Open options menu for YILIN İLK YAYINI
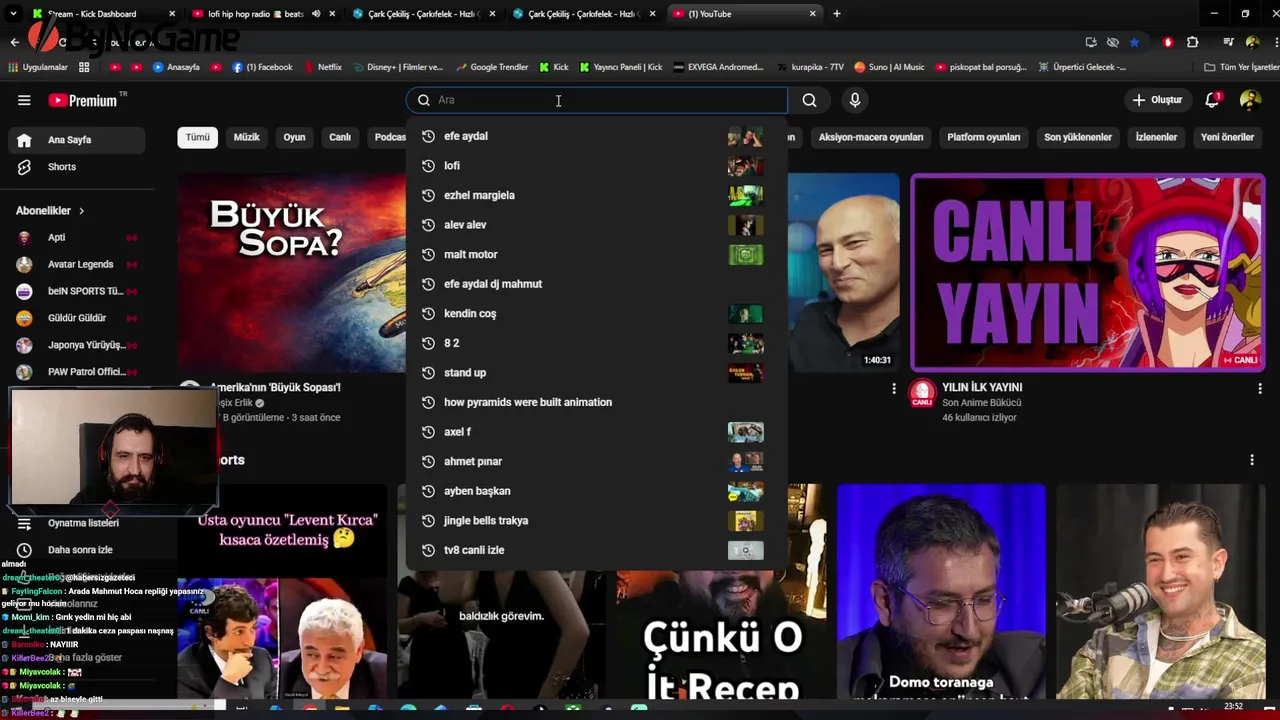The height and width of the screenshot is (720, 1280). [1260, 388]
